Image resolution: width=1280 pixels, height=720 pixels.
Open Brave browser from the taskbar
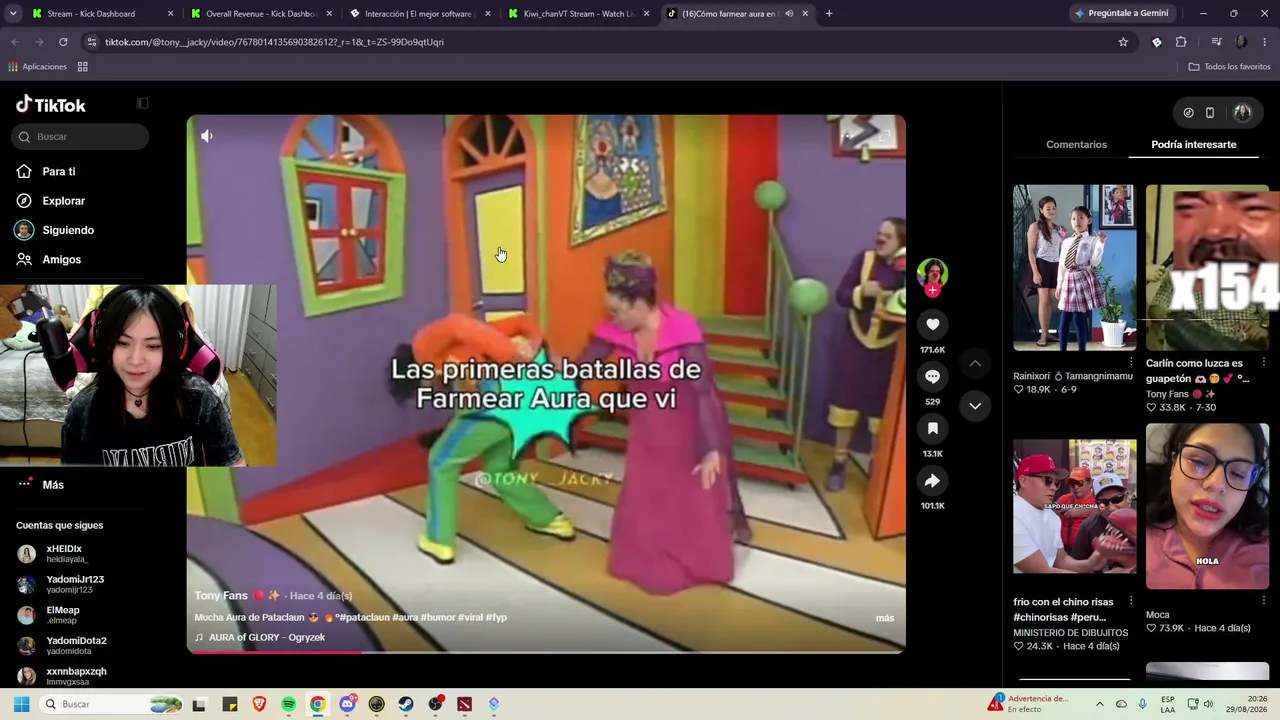259,704
